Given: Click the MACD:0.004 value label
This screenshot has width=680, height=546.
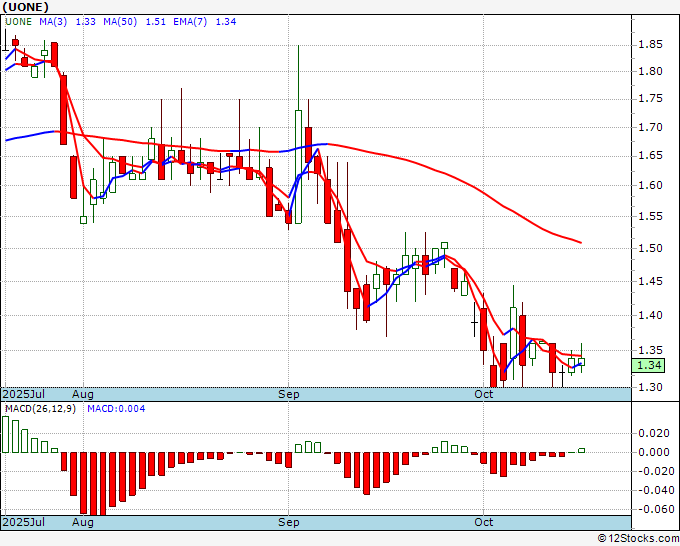Looking at the screenshot, I should coord(116,409).
